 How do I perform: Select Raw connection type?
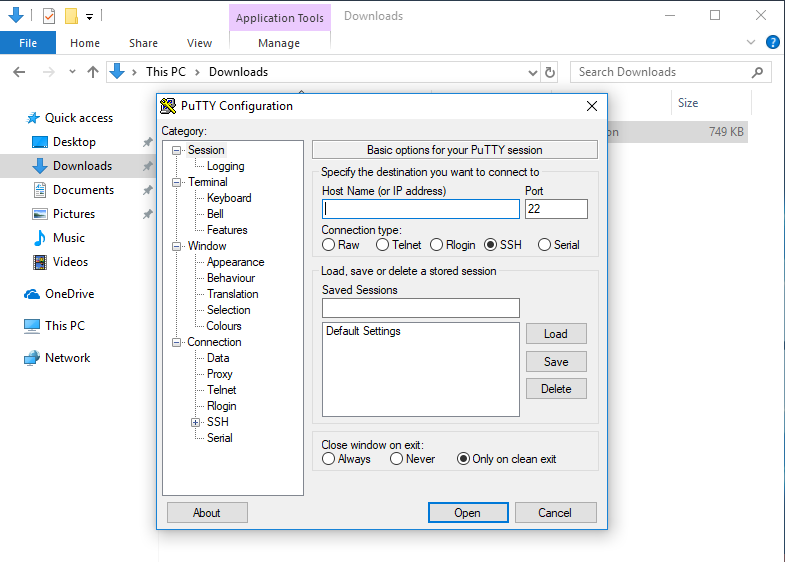tap(328, 245)
